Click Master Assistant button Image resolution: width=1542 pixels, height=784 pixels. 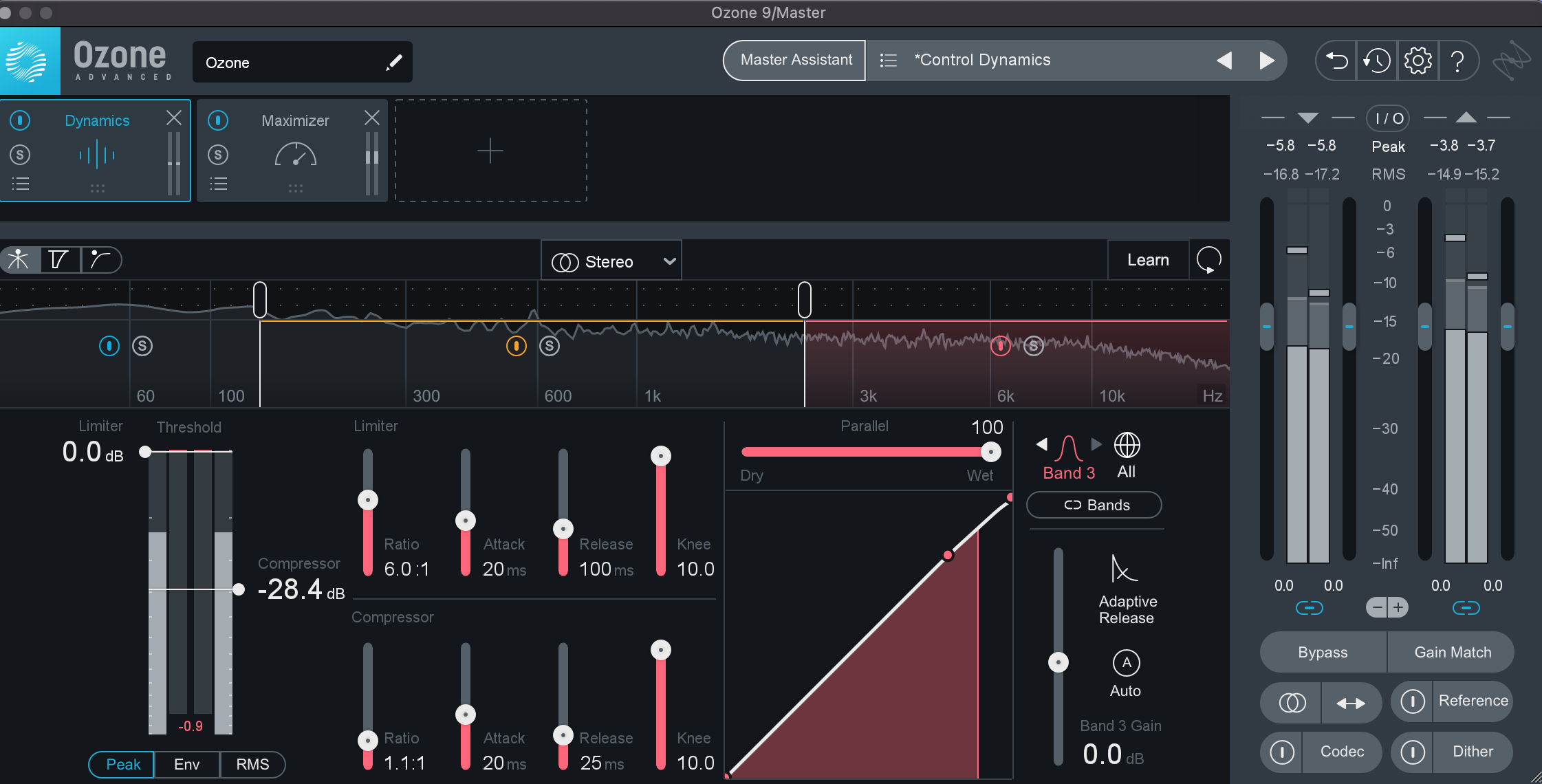tap(796, 61)
